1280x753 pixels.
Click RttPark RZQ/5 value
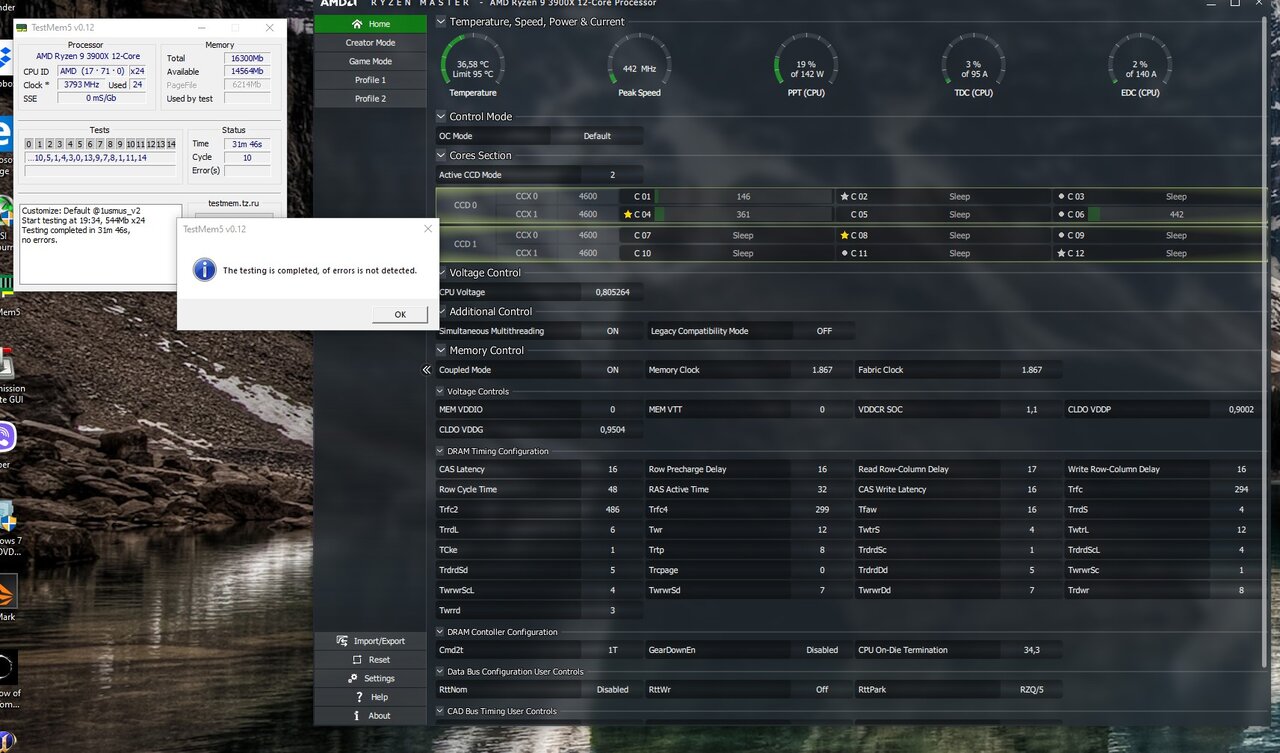click(x=1032, y=690)
